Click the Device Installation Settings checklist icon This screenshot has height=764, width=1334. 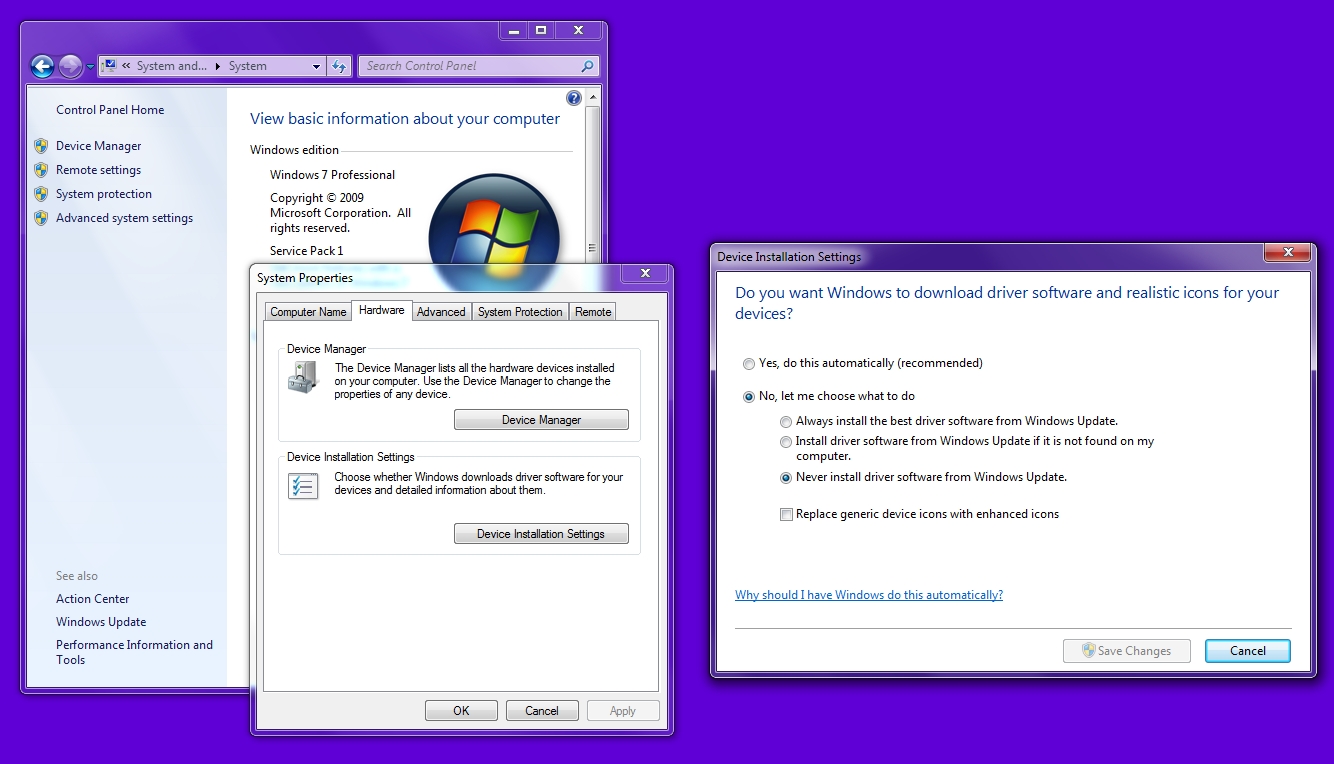pos(303,486)
